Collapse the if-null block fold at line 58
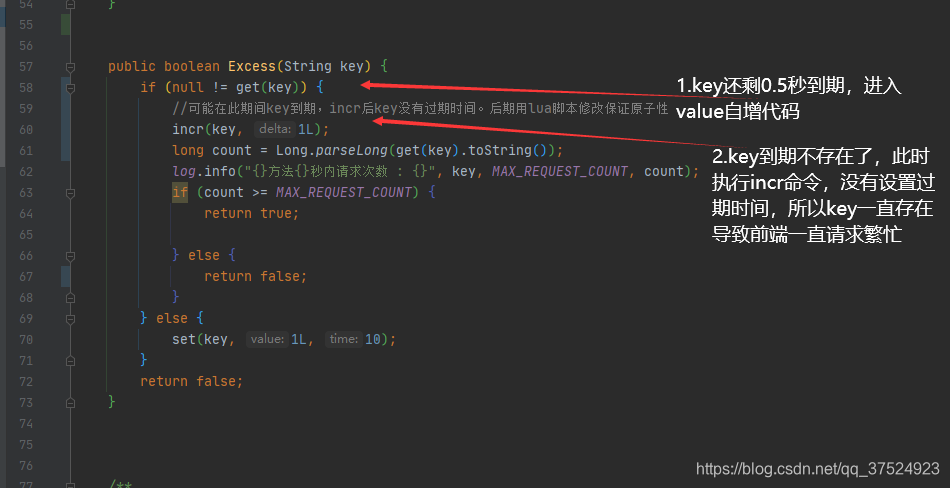The width and height of the screenshot is (950, 488). click(70, 88)
